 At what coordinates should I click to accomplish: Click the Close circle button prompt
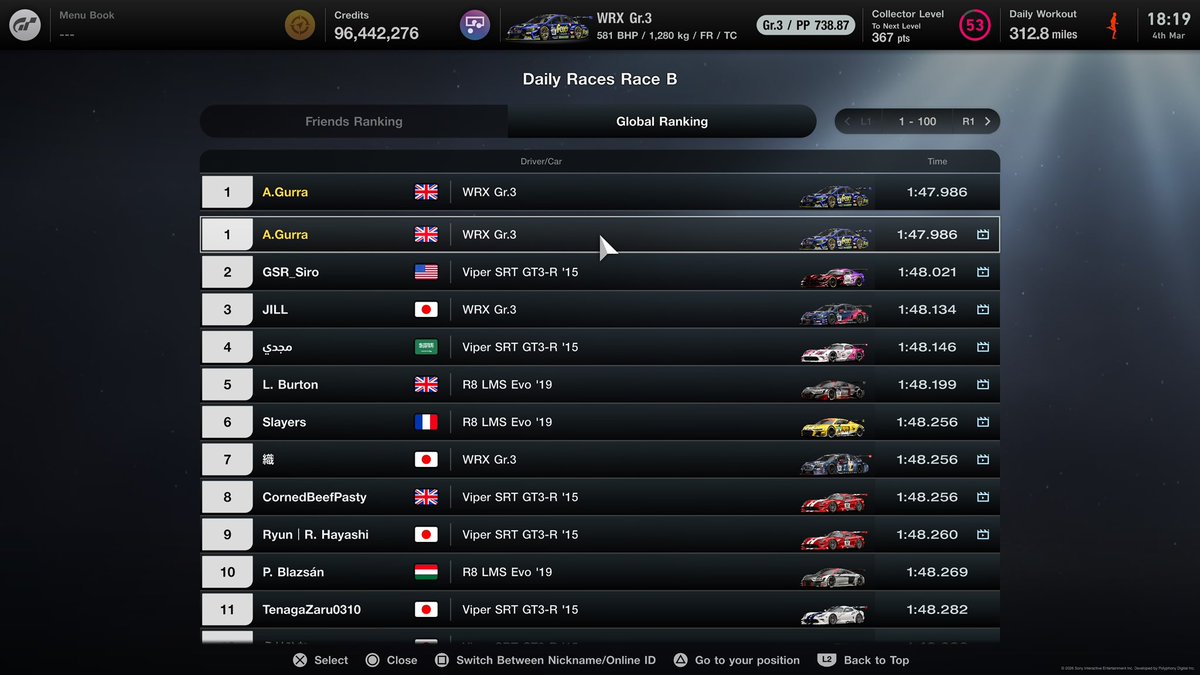(x=391, y=660)
